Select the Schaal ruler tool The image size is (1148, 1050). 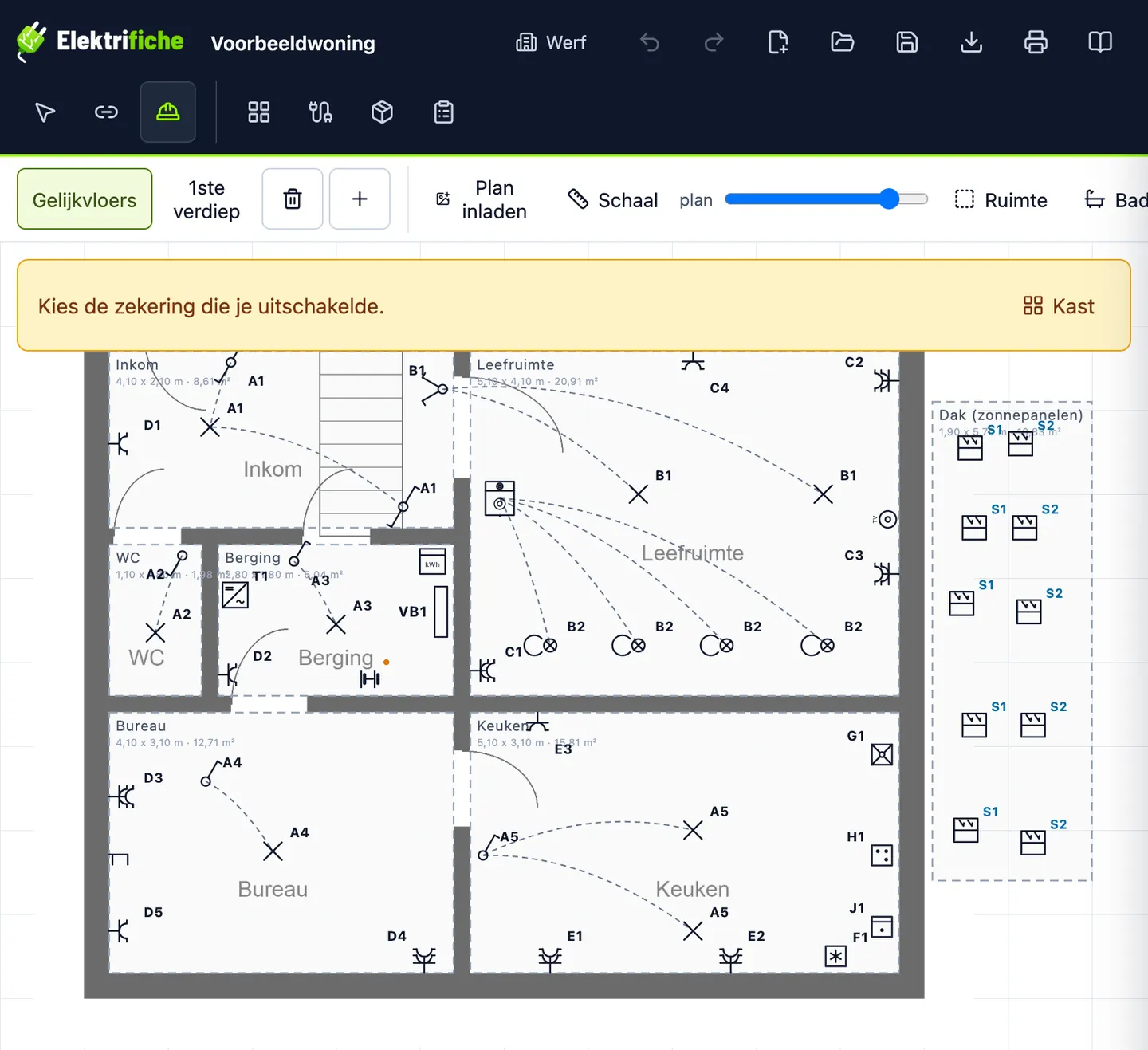(613, 200)
